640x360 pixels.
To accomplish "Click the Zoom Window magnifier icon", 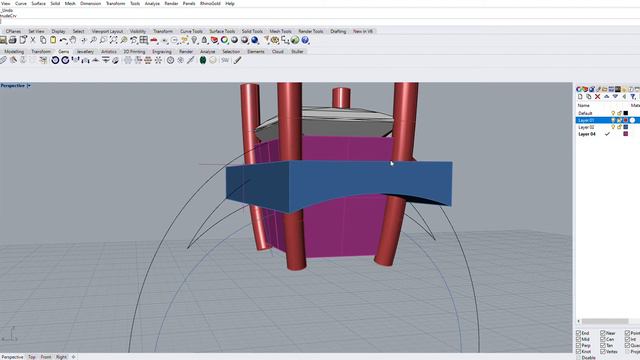I will 103,40.
